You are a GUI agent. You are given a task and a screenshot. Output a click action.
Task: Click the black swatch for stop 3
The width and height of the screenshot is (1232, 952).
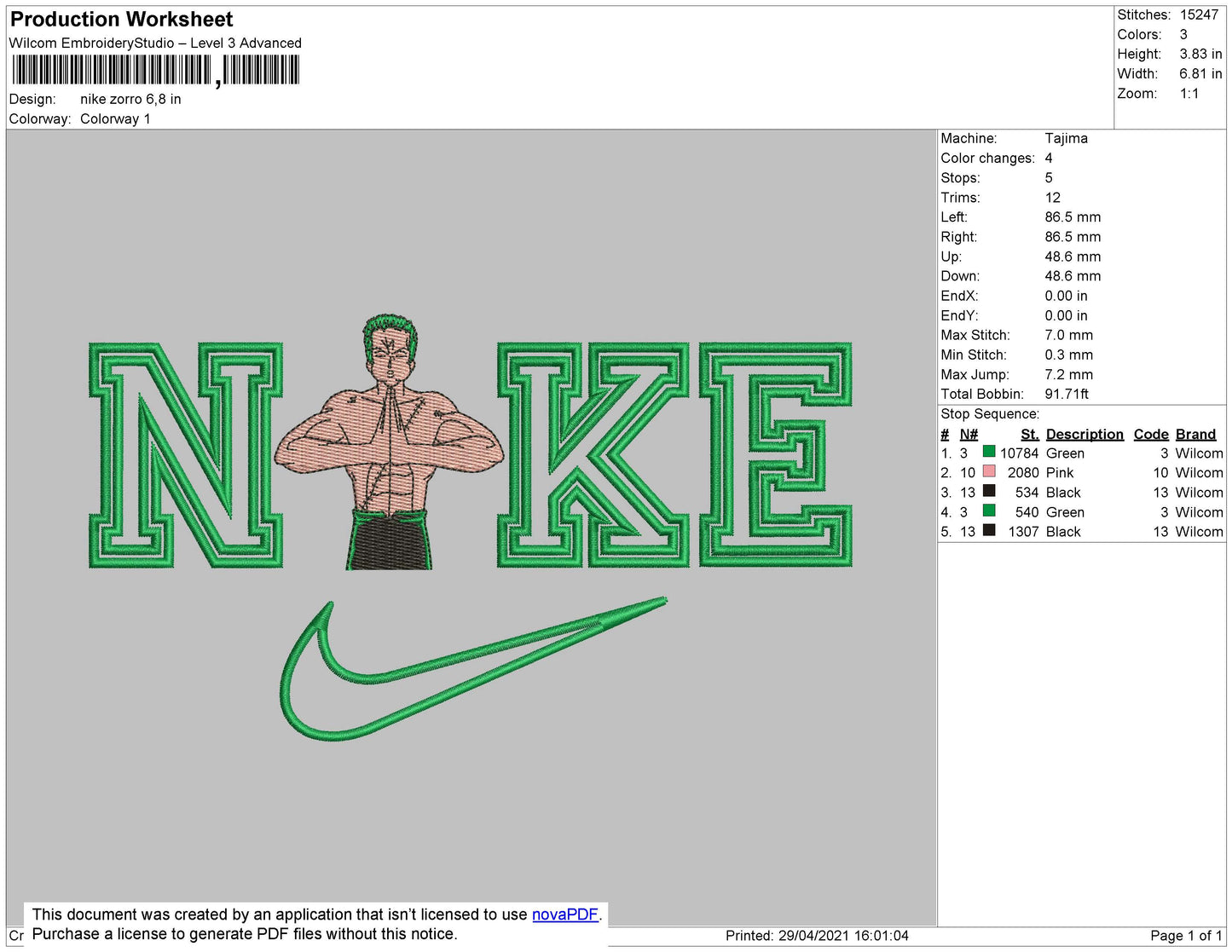(x=989, y=491)
